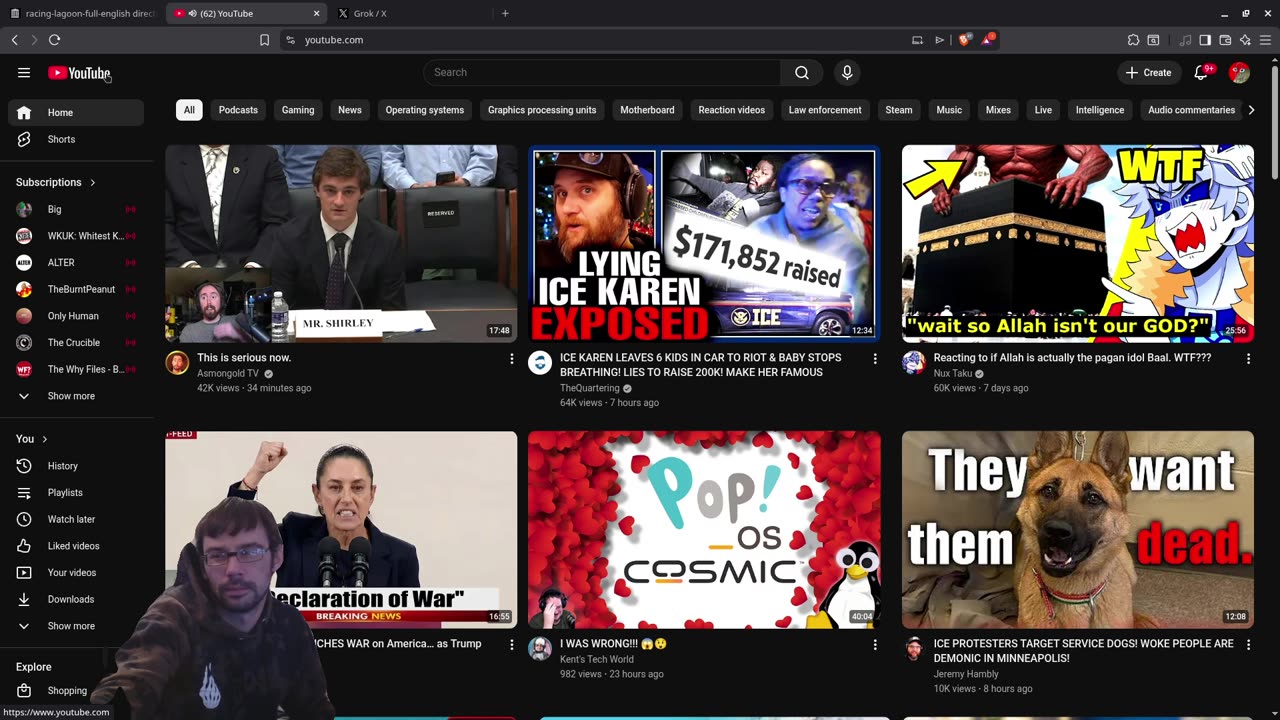1280x720 pixels.
Task: Open Brave Shields lion icon
Action: tap(965, 40)
